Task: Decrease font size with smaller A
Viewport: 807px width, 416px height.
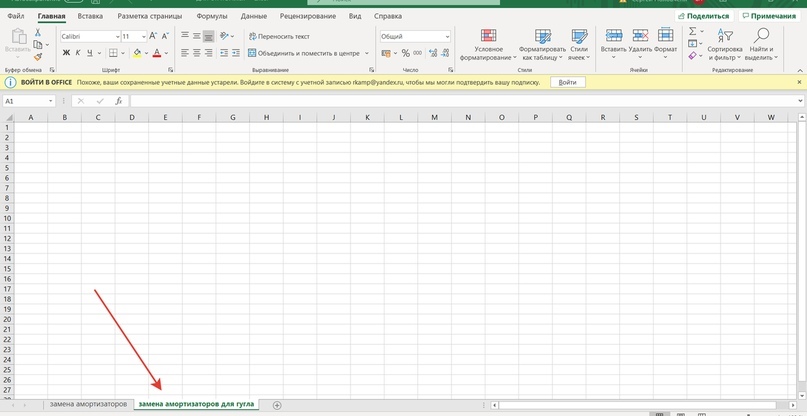Action: tap(165, 36)
